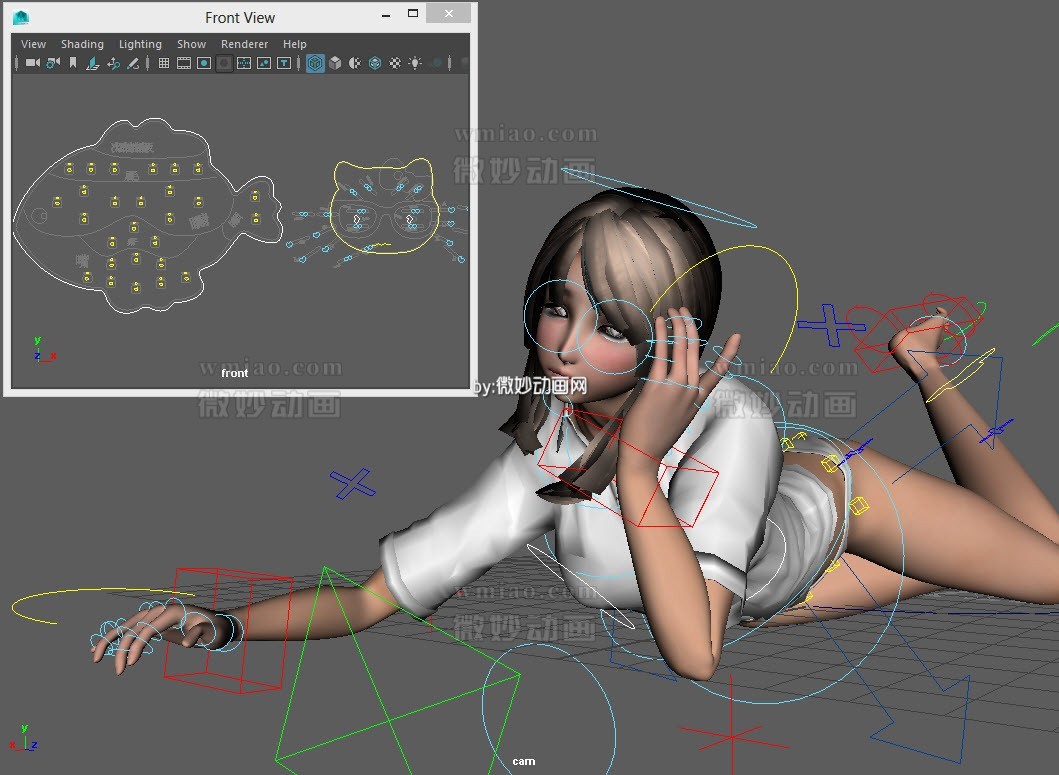Open the Show menu
This screenshot has width=1059, height=775.
point(191,43)
